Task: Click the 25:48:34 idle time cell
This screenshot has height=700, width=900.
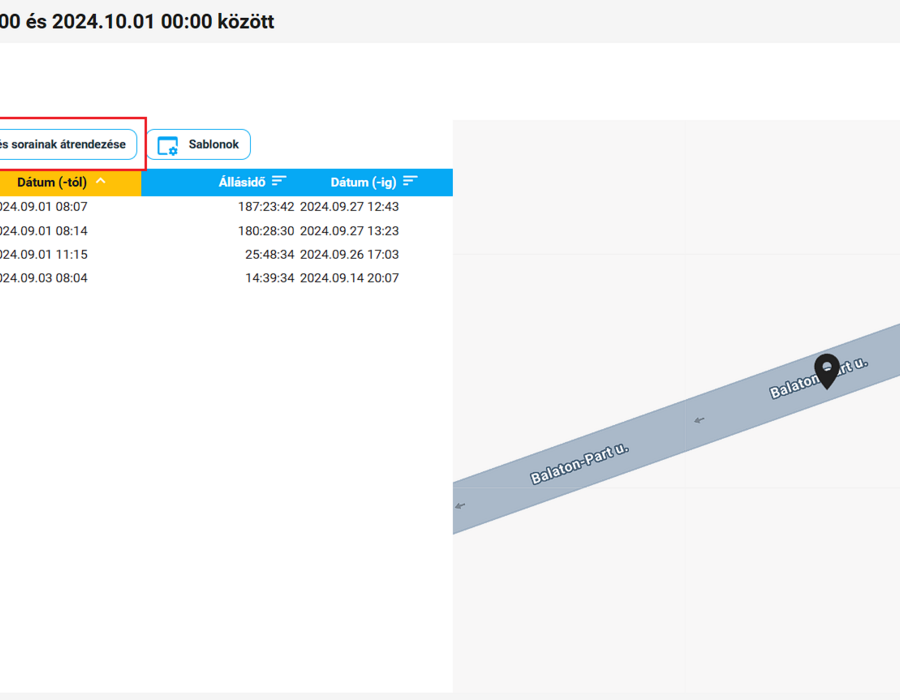Action: click(269, 254)
